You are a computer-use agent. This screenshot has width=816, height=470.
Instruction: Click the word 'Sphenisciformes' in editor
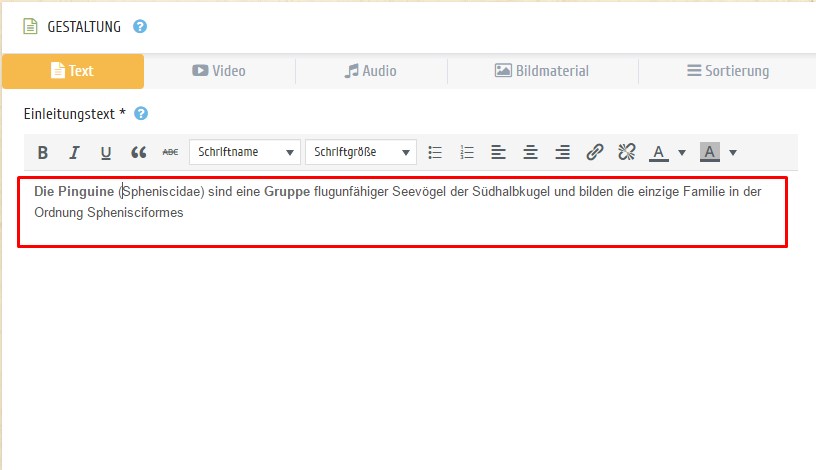pyautogui.click(x=135, y=212)
